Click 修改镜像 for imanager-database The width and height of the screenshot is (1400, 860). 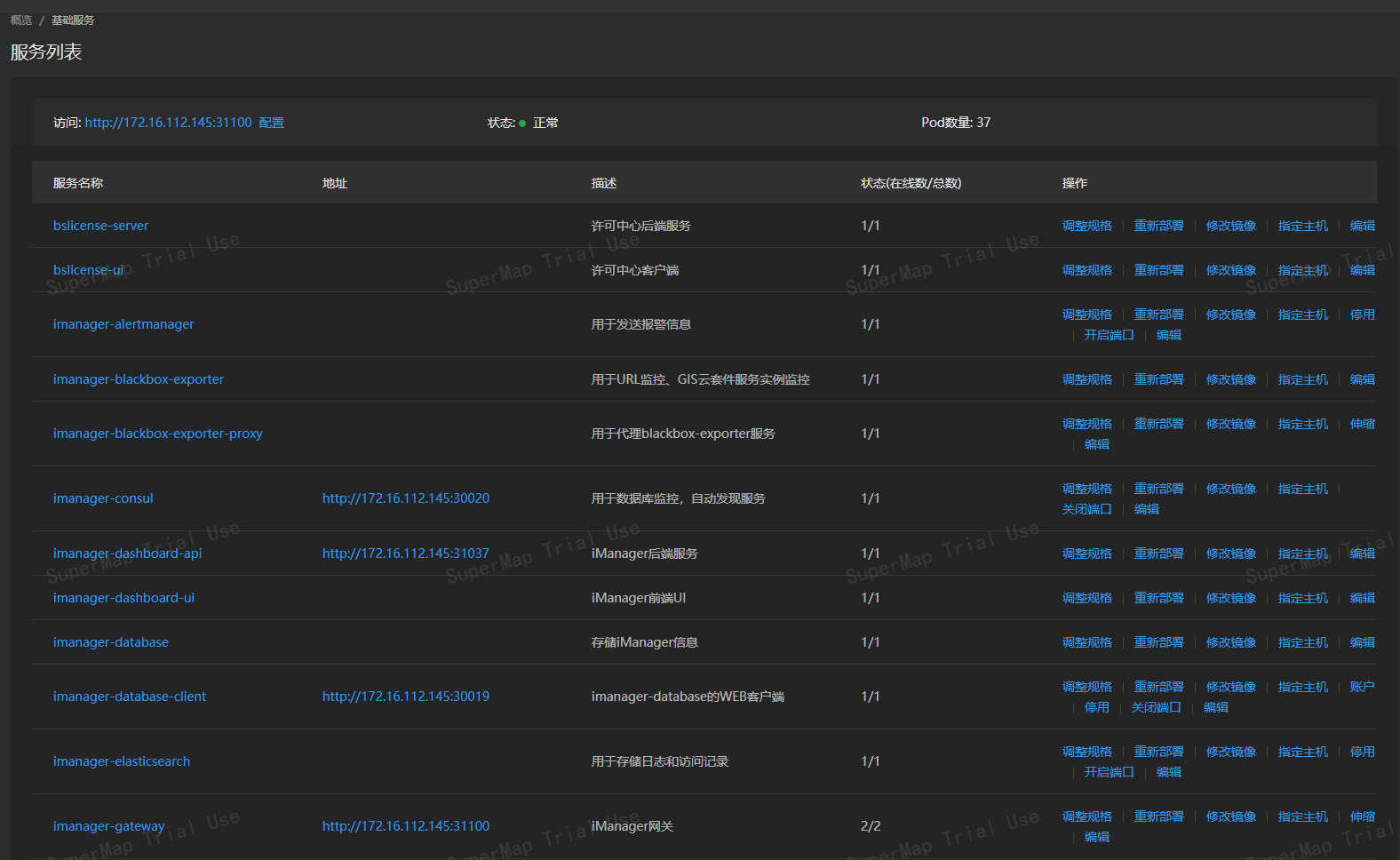[x=1231, y=642]
